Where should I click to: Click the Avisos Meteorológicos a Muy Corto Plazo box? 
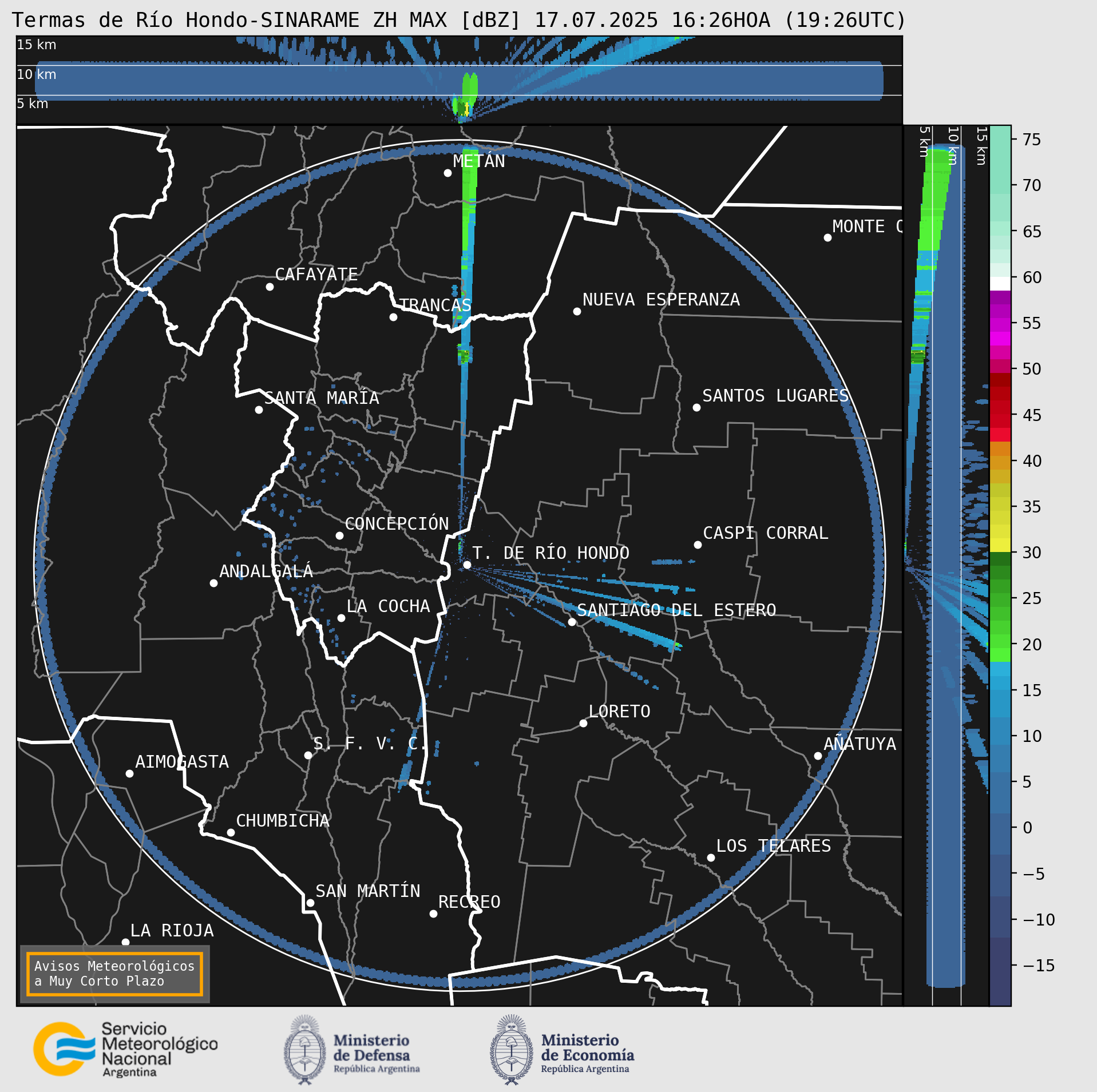[114, 974]
